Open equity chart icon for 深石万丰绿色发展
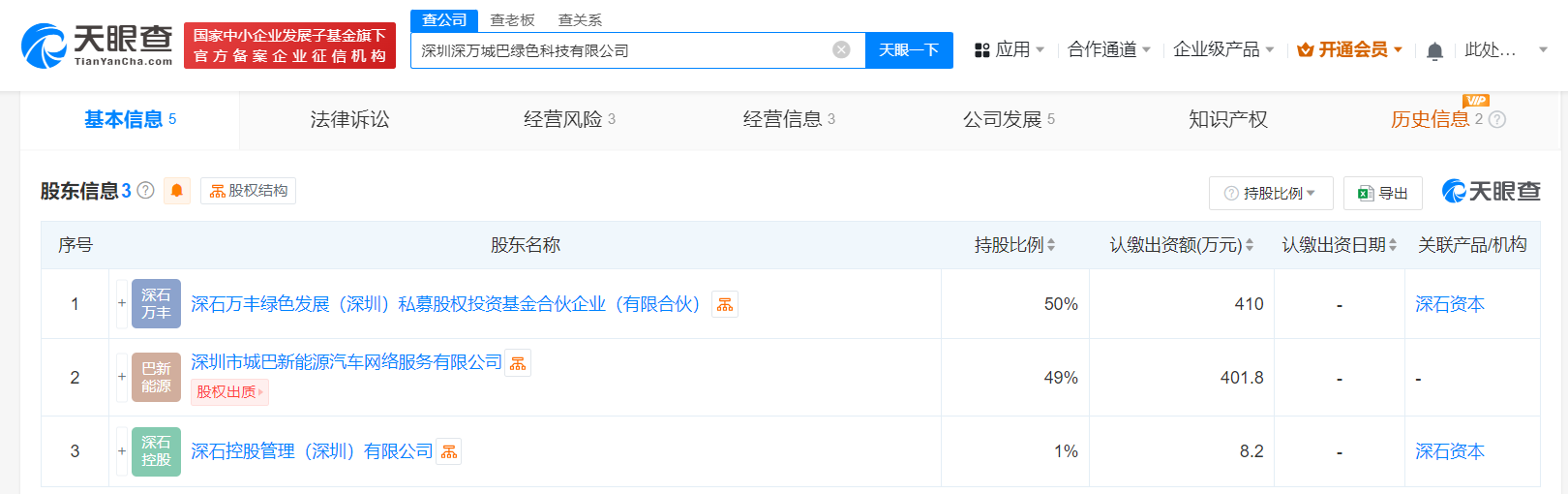The image size is (1568, 494). (725, 304)
